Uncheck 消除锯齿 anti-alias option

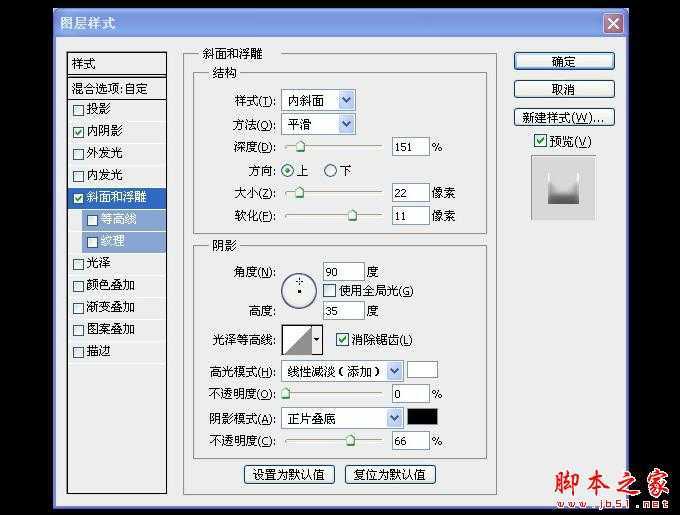coord(342,339)
